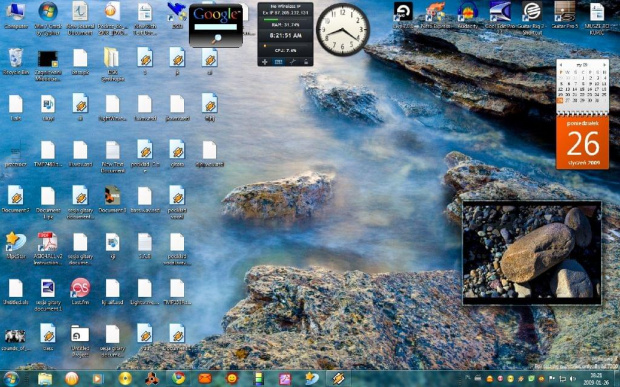Launch the Guitar Rig 2 shortcut
Viewport: 620px width, 387px height.
(532, 18)
